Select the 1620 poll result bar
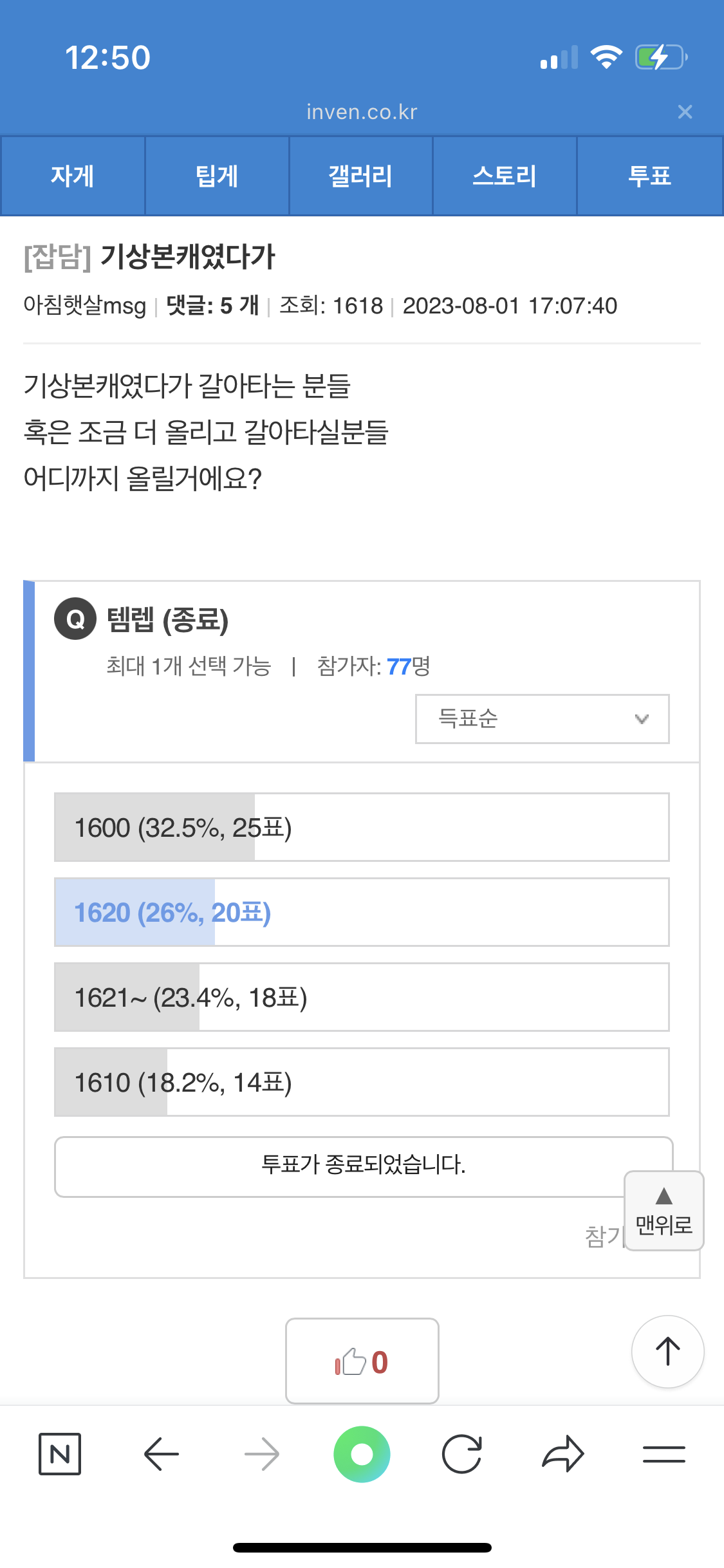This screenshot has height=1568, width=724. pyautogui.click(x=362, y=912)
